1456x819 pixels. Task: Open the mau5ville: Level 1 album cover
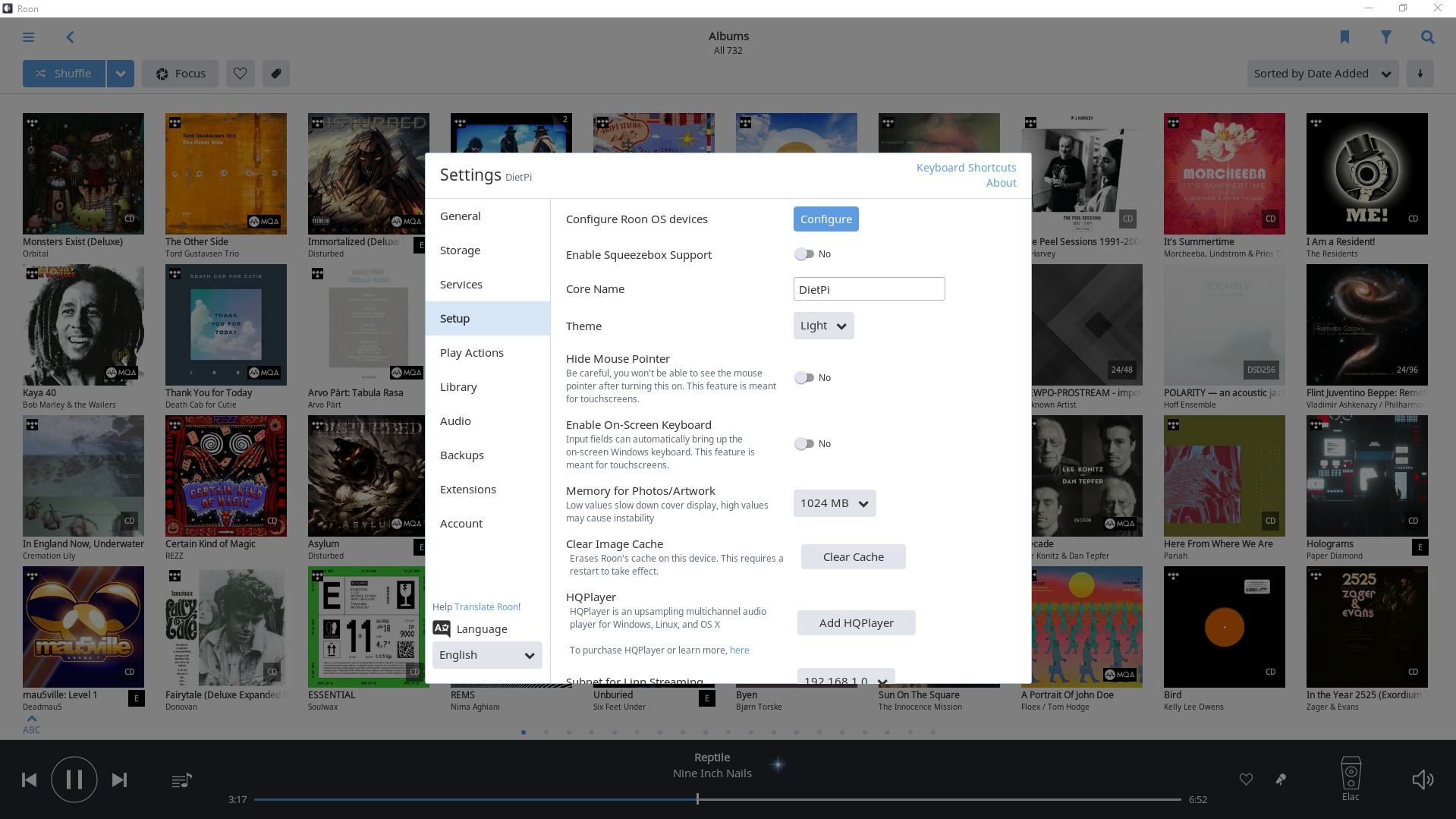tap(83, 627)
